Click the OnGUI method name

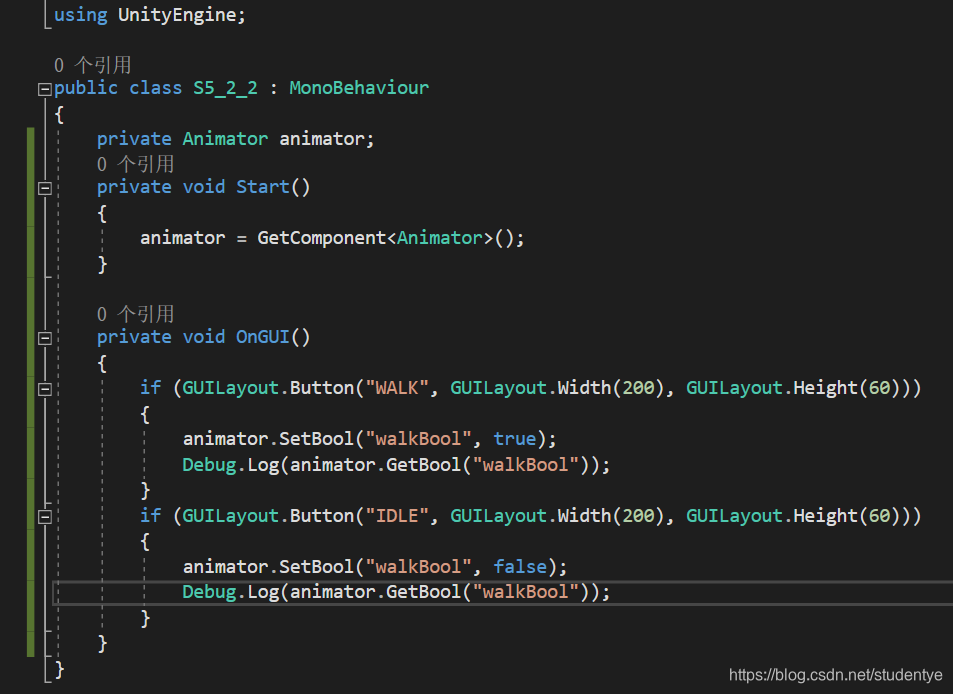pyautogui.click(x=263, y=337)
